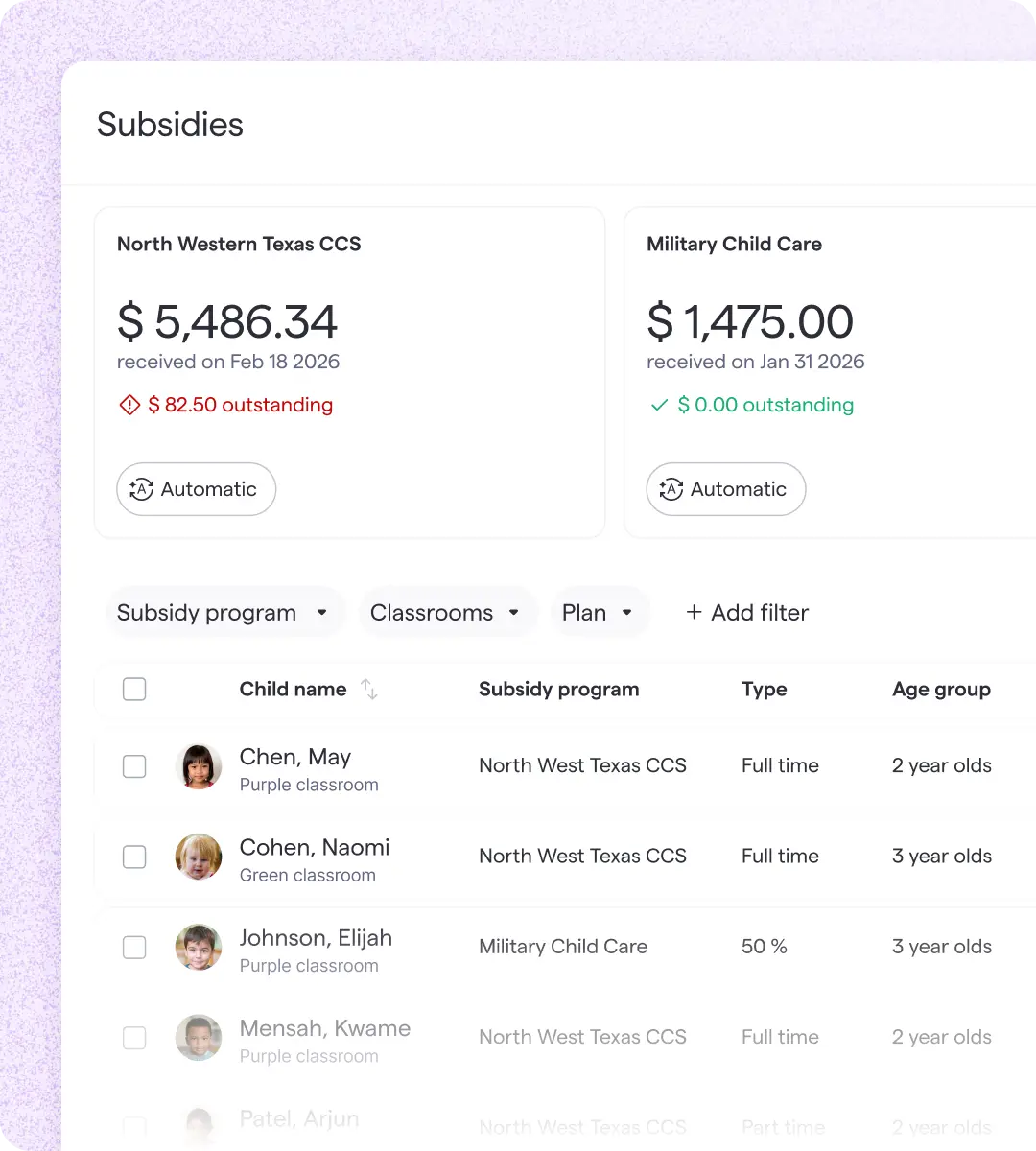Click the plus icon in Add filter
The width and height of the screenshot is (1036, 1151).
coord(694,612)
